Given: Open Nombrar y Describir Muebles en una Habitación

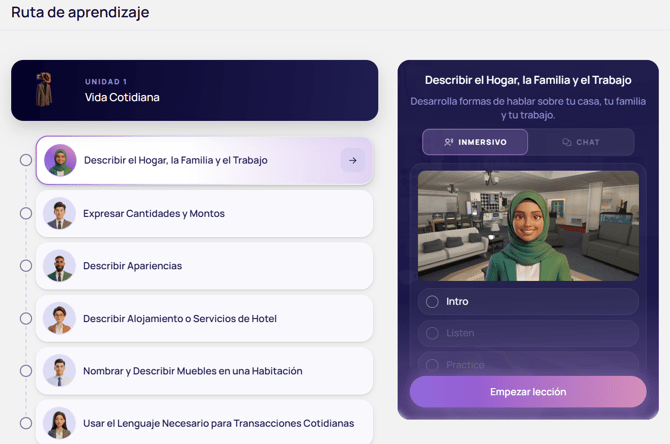Looking at the screenshot, I should point(204,371).
